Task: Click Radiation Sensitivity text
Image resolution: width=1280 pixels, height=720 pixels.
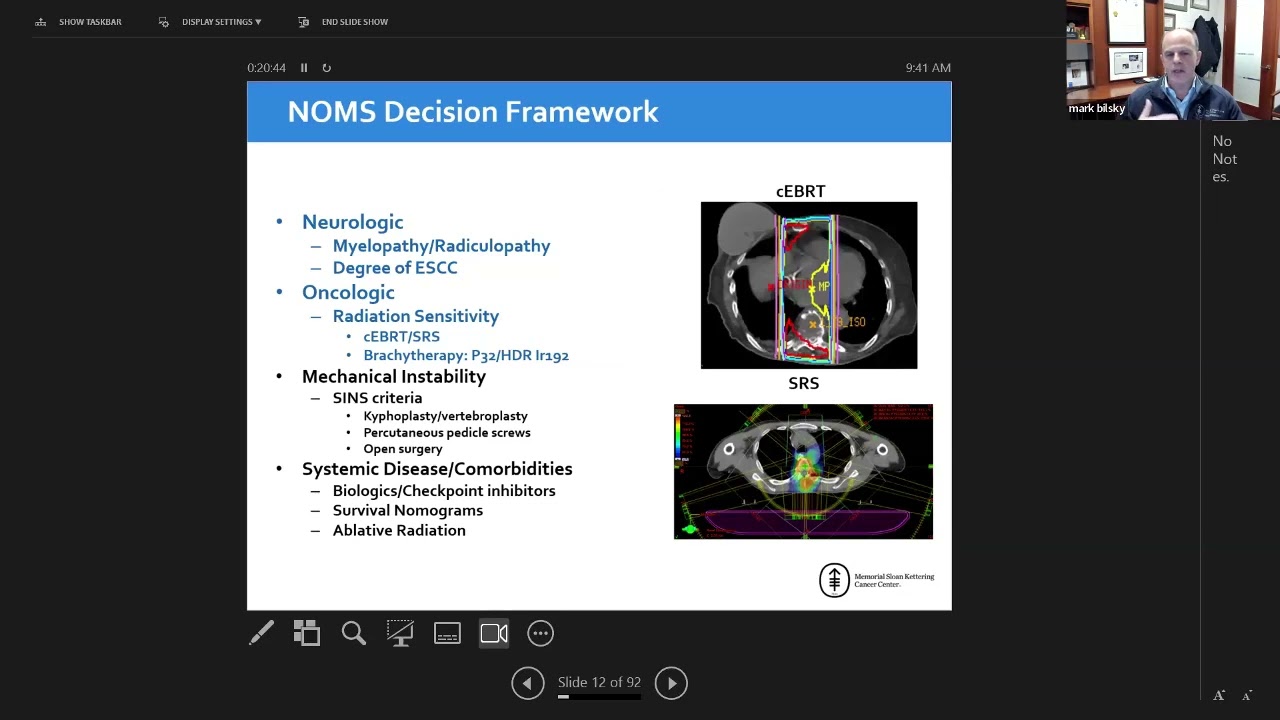Action: [416, 316]
